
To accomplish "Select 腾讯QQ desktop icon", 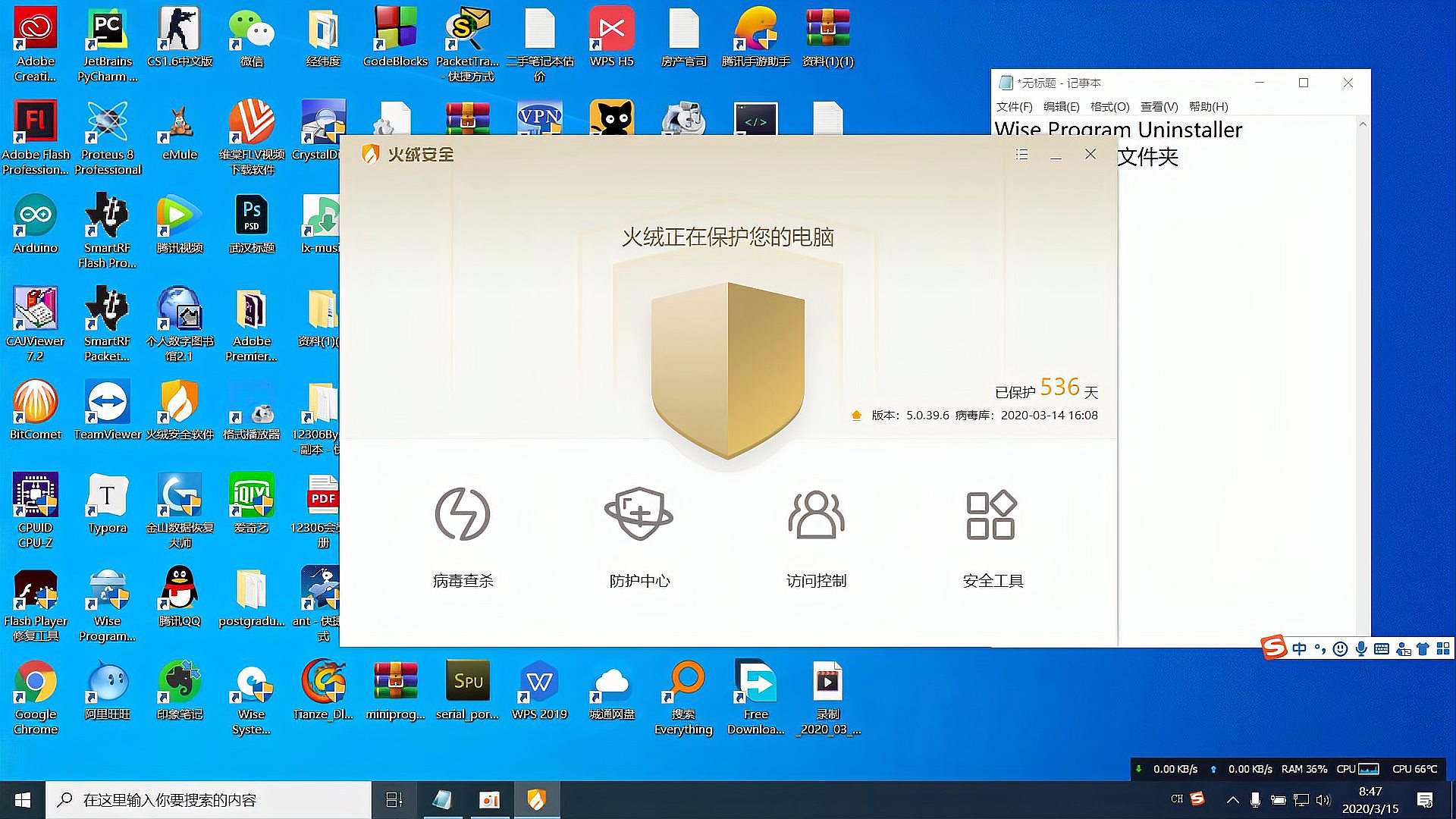I will [180, 597].
